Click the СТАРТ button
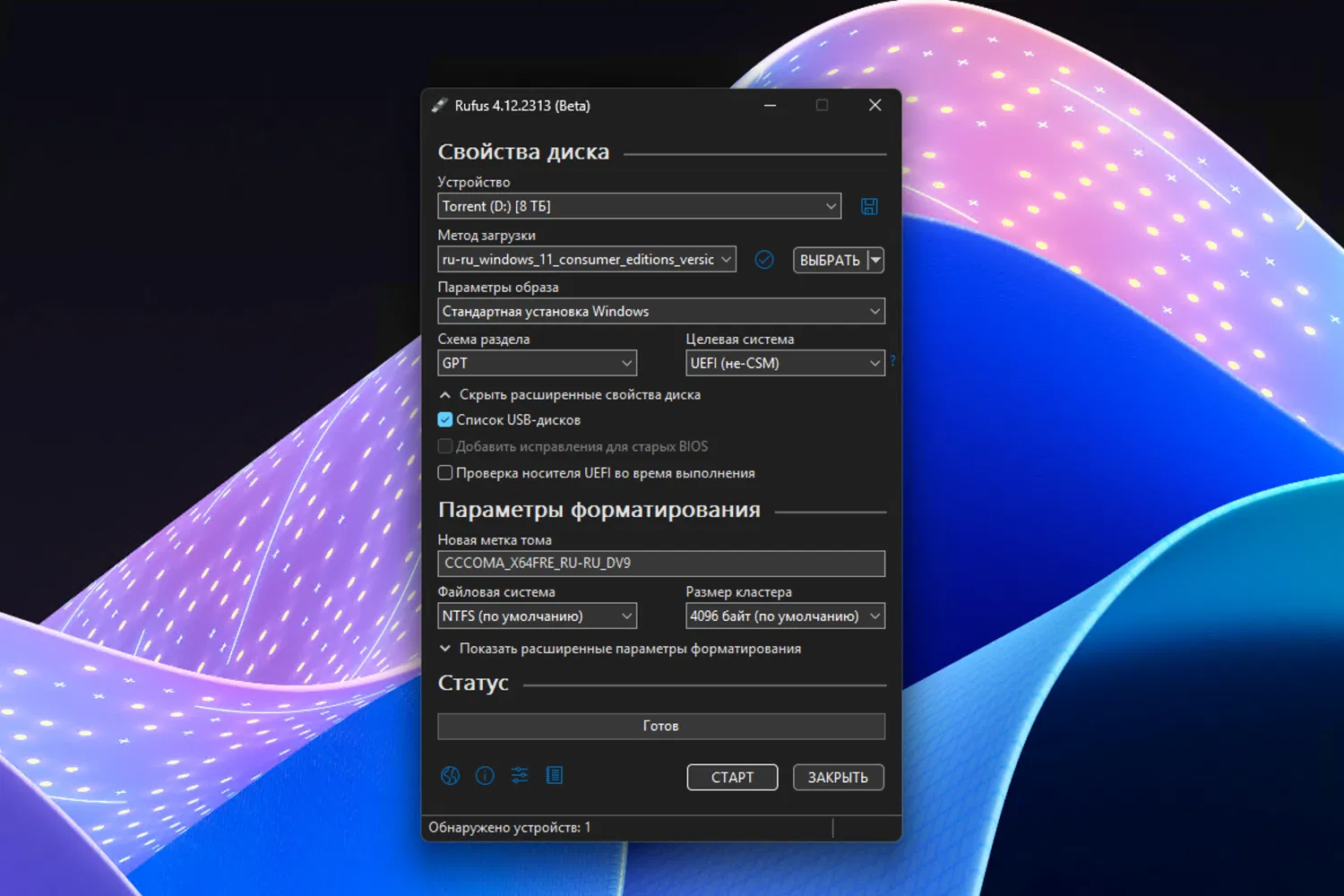1344x896 pixels. pyautogui.click(x=733, y=778)
